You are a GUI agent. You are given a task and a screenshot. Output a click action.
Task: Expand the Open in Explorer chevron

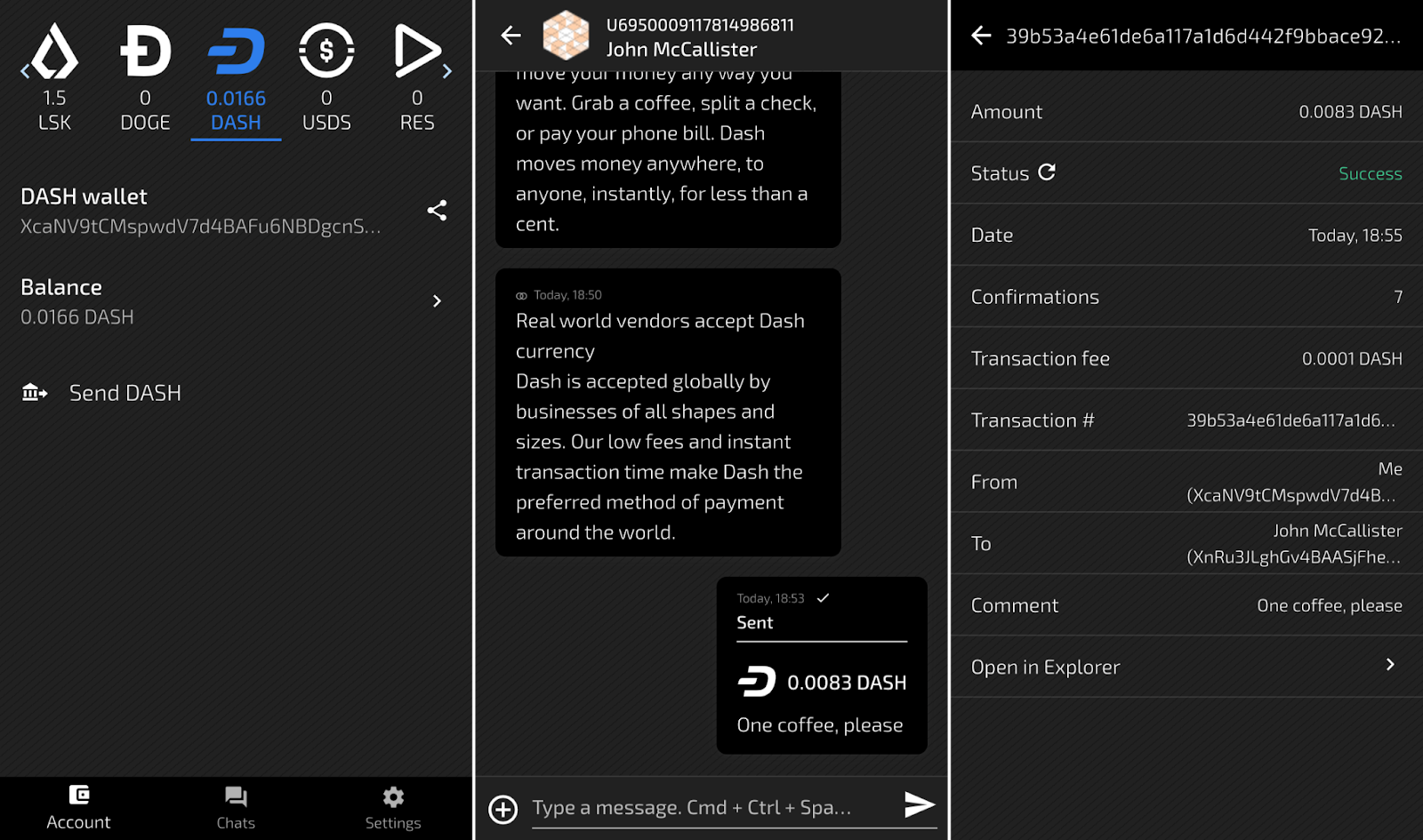1390,665
